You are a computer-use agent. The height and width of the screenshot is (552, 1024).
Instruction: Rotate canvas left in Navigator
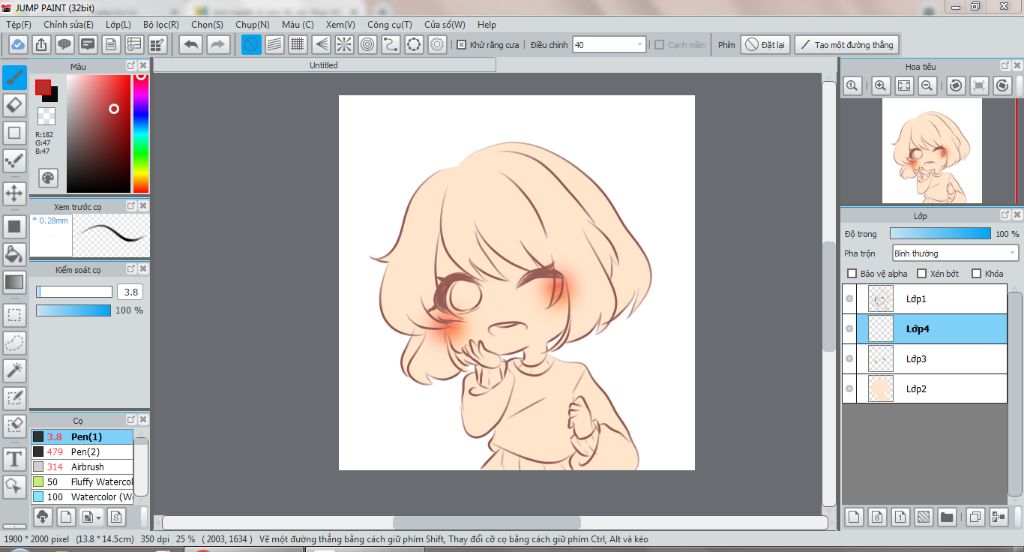coord(956,86)
